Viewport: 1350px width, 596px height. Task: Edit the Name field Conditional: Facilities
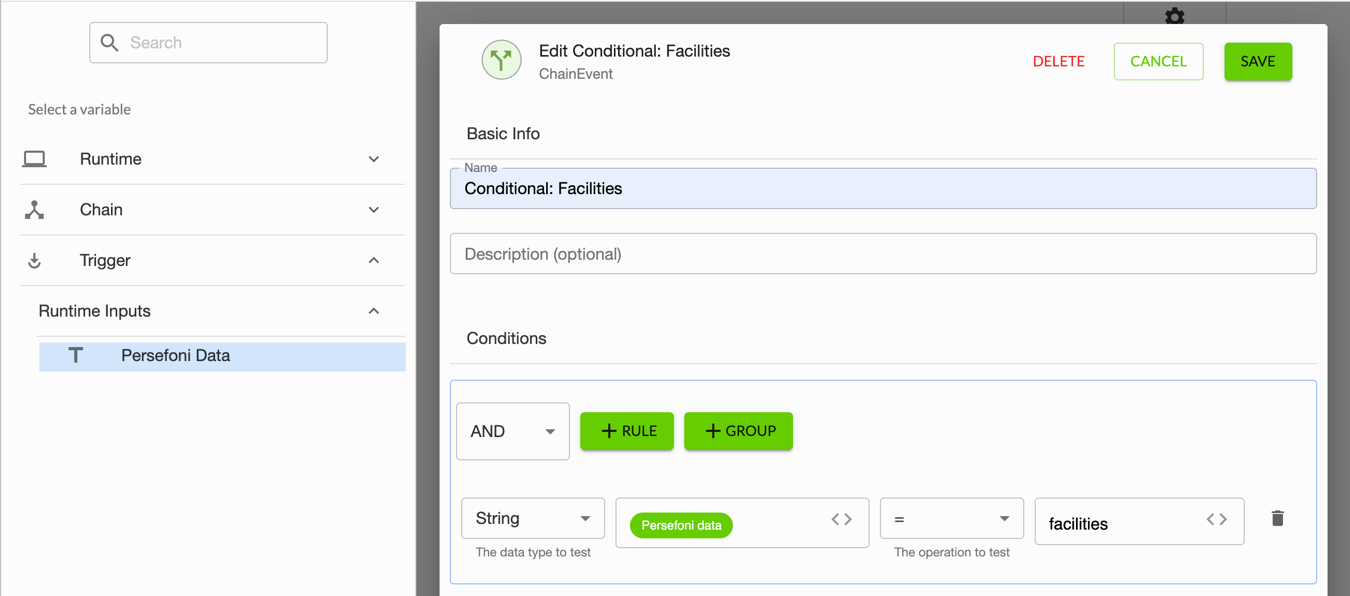point(883,188)
